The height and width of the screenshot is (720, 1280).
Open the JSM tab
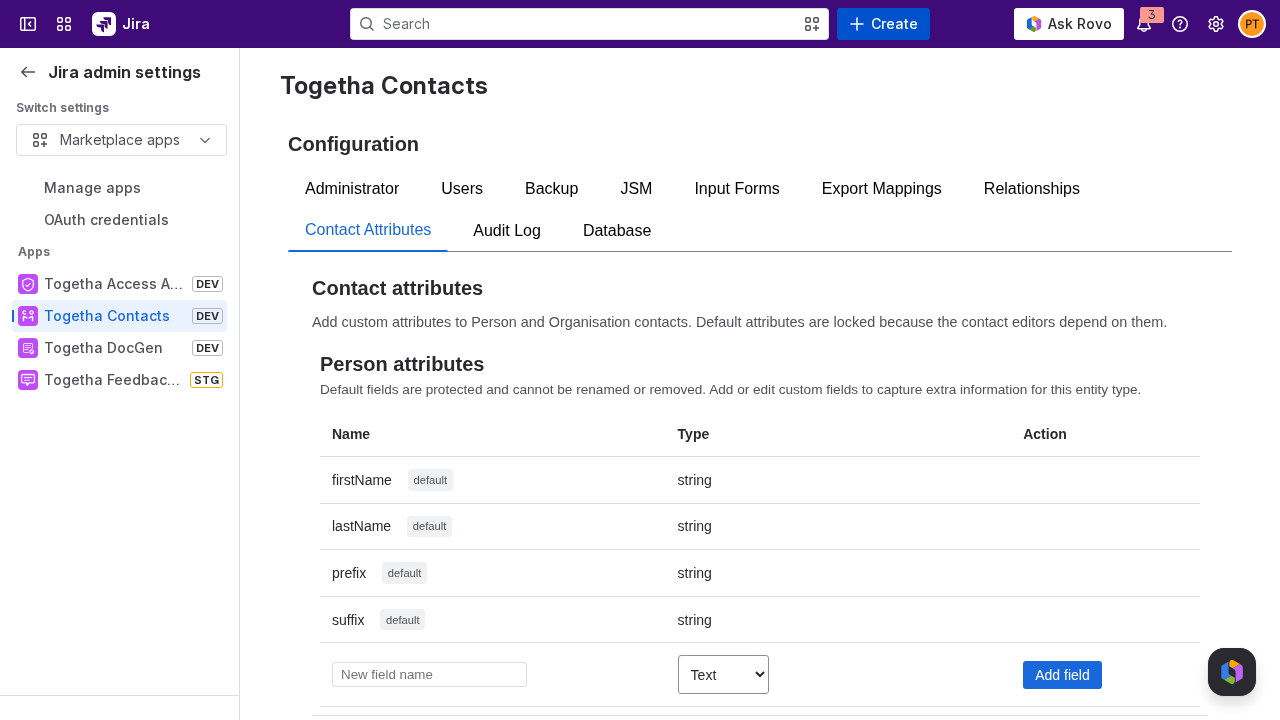(636, 188)
